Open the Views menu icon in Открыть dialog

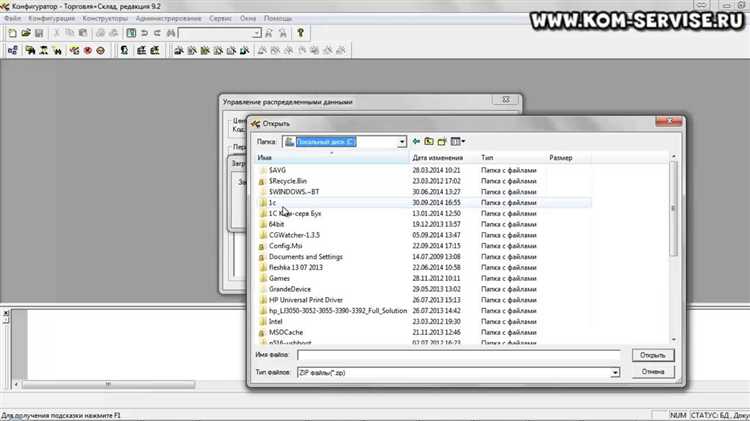click(x=458, y=142)
